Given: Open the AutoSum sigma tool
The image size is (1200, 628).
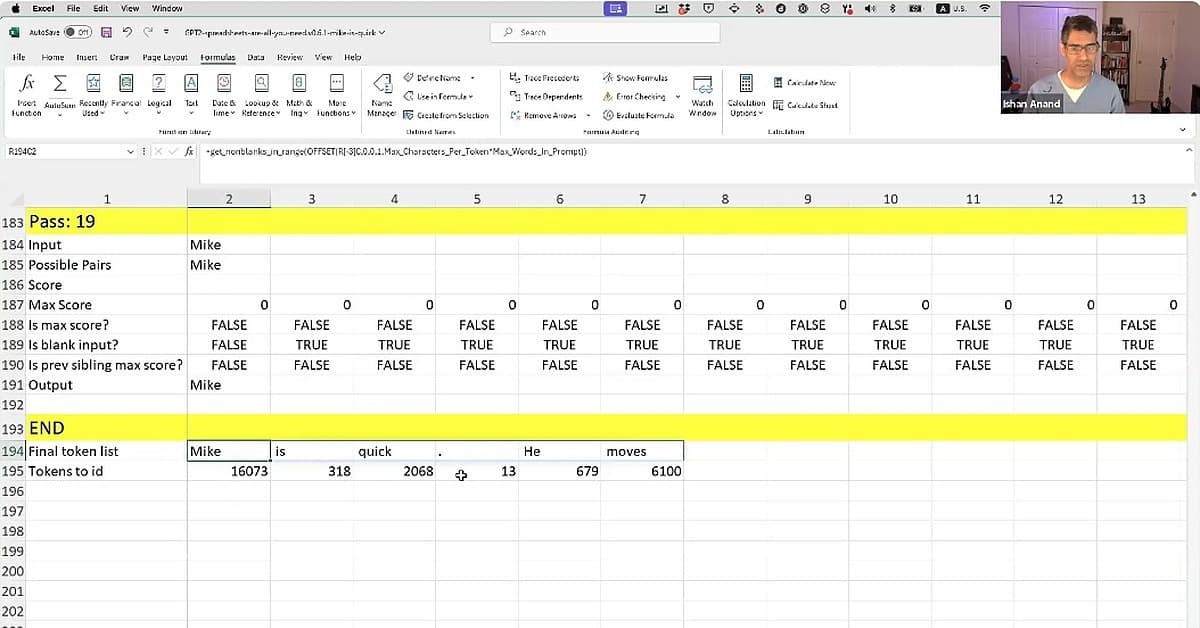Looking at the screenshot, I should click(x=60, y=84).
